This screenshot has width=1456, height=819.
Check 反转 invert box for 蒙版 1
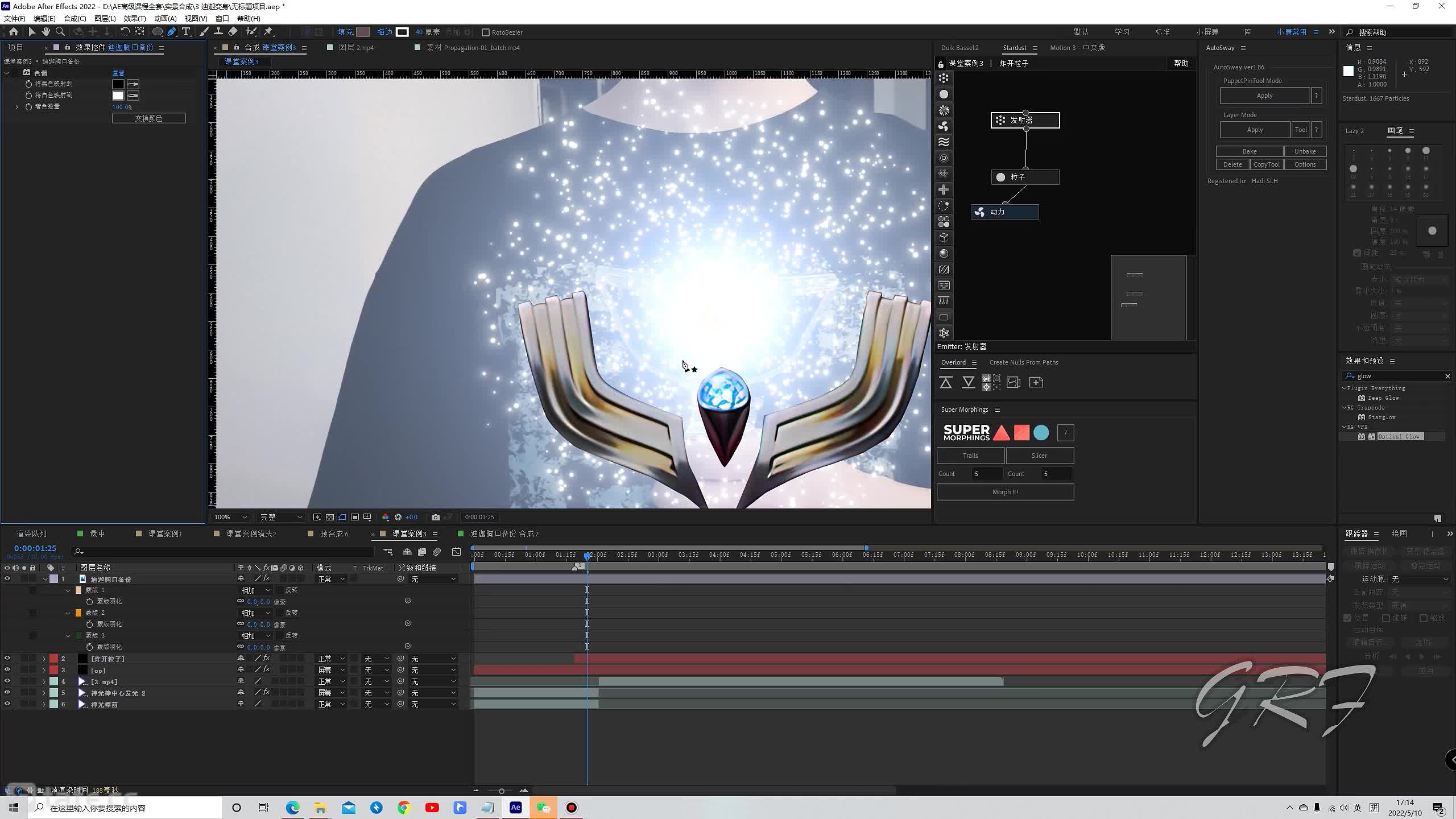click(x=280, y=590)
